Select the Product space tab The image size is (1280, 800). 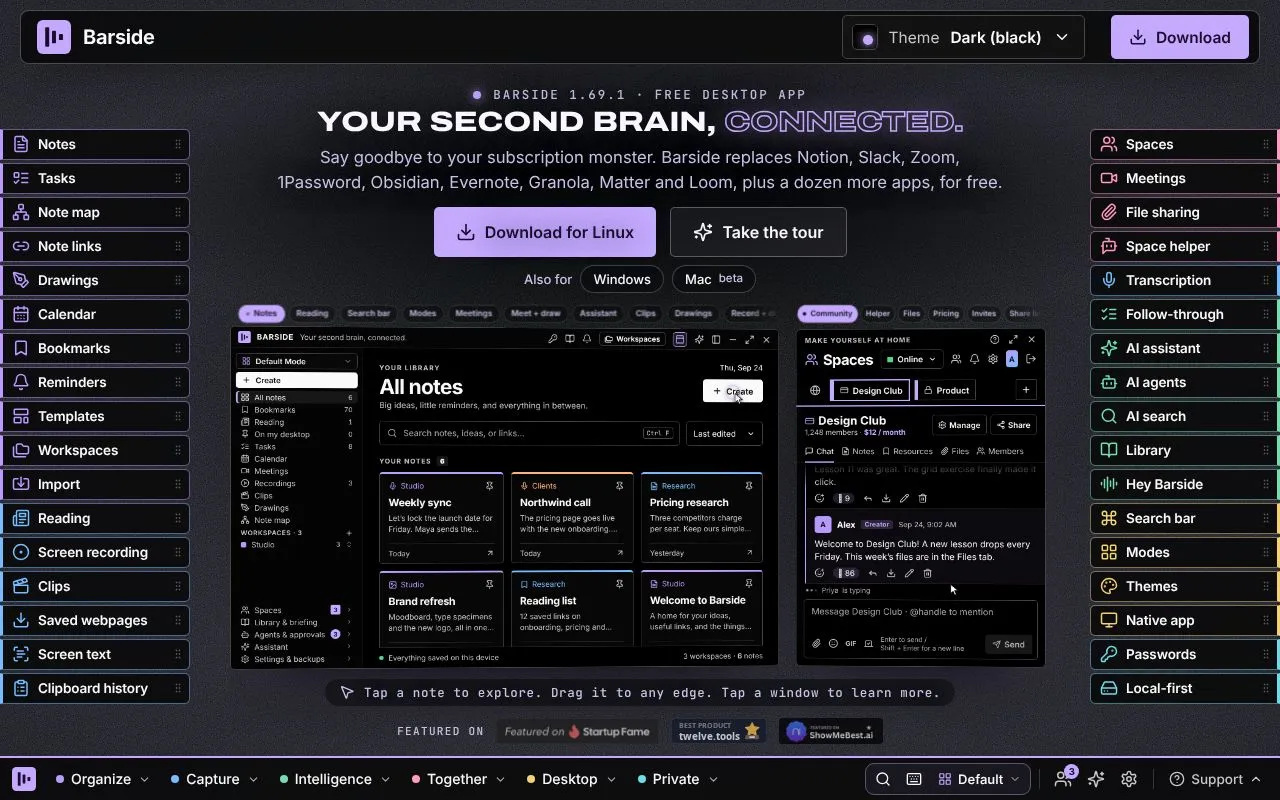coord(946,390)
